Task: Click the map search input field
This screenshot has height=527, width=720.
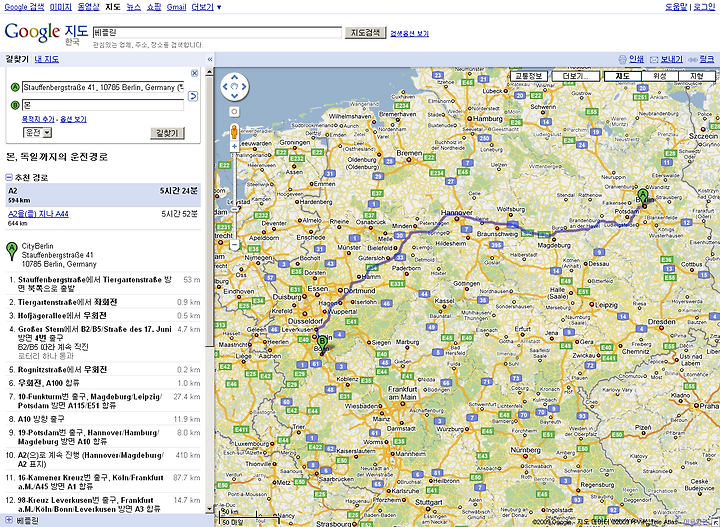Action: pos(217,33)
